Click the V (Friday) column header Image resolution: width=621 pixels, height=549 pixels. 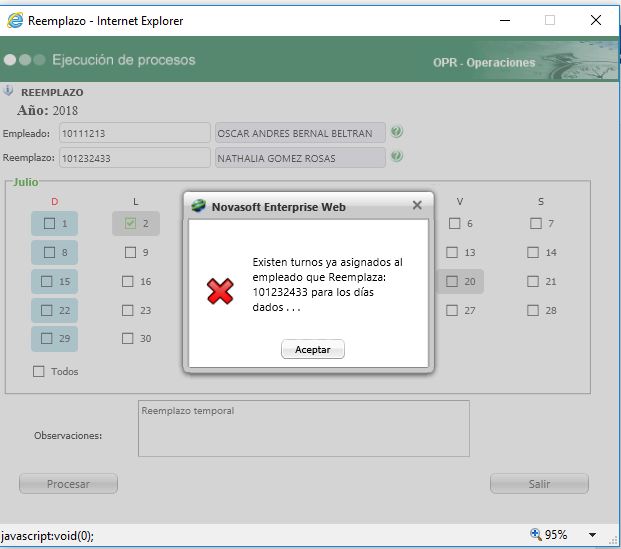click(x=460, y=202)
